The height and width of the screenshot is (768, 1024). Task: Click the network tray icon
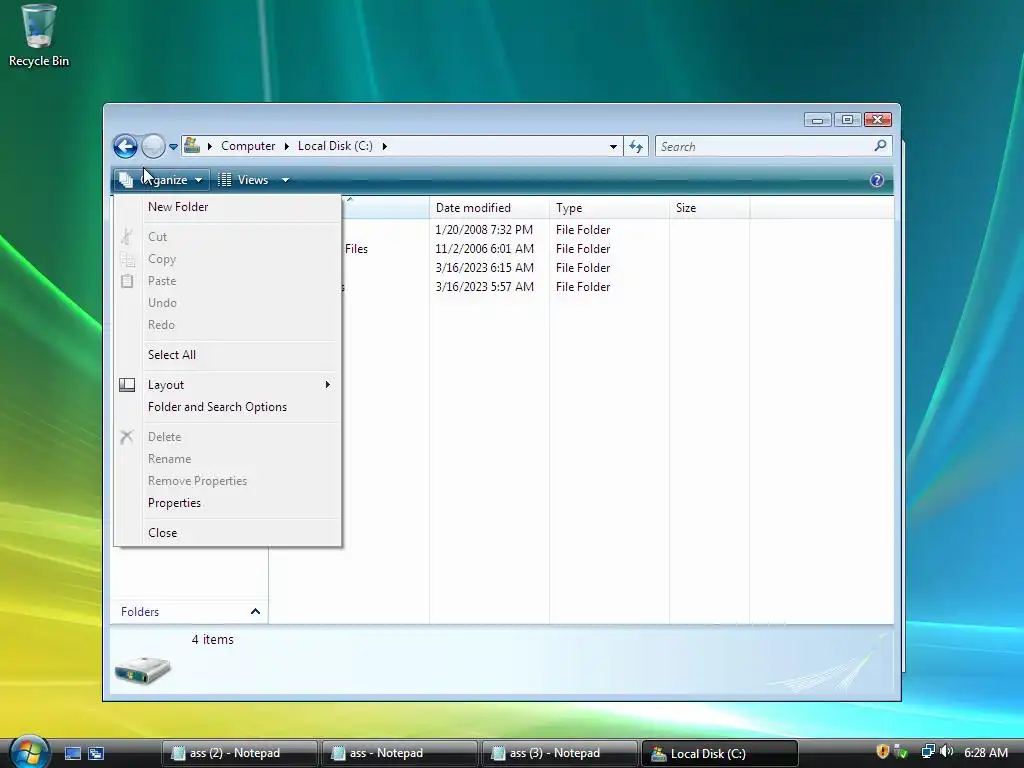click(927, 752)
